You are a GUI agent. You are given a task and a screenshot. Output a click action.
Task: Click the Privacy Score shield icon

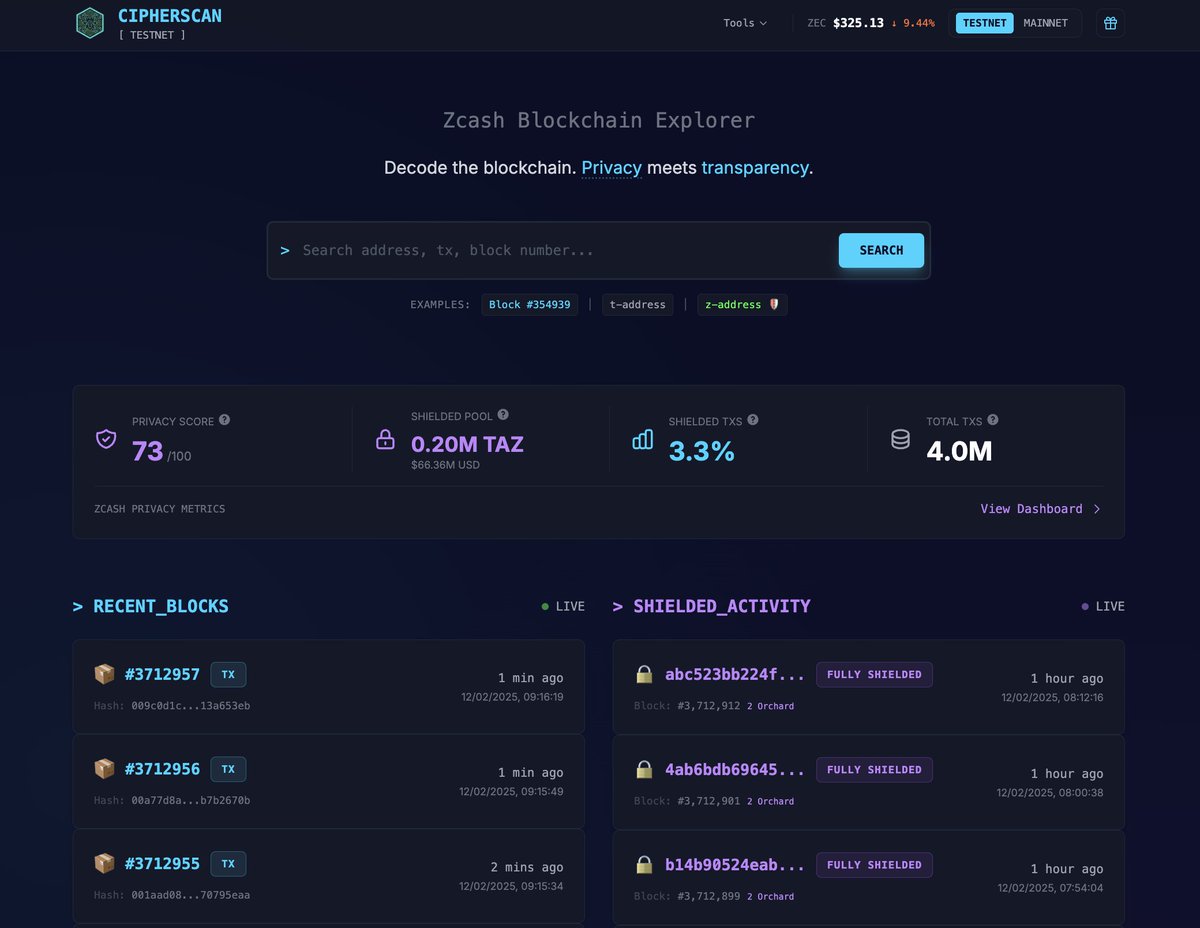click(x=106, y=439)
